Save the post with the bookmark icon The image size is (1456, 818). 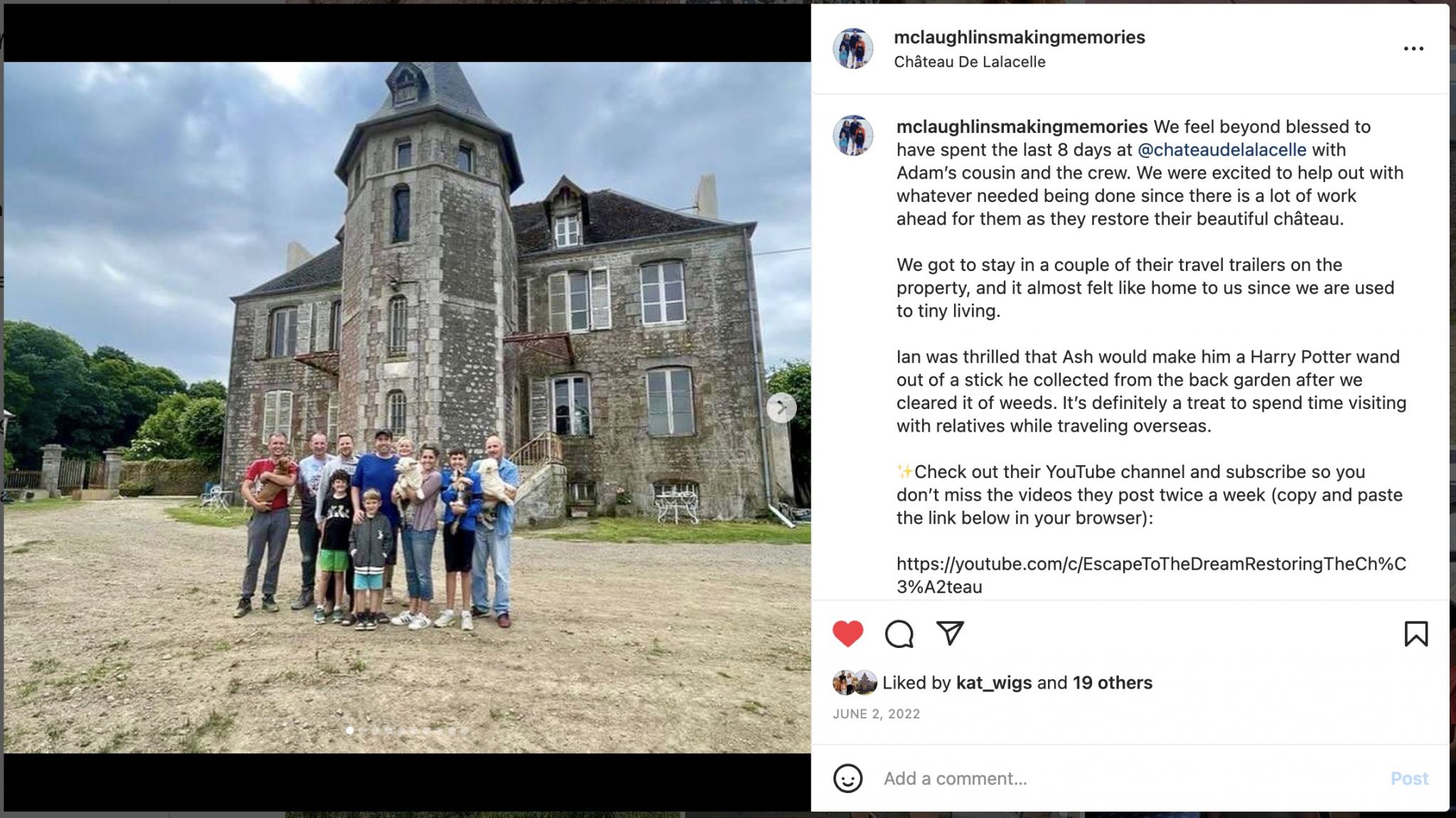pyautogui.click(x=1415, y=633)
